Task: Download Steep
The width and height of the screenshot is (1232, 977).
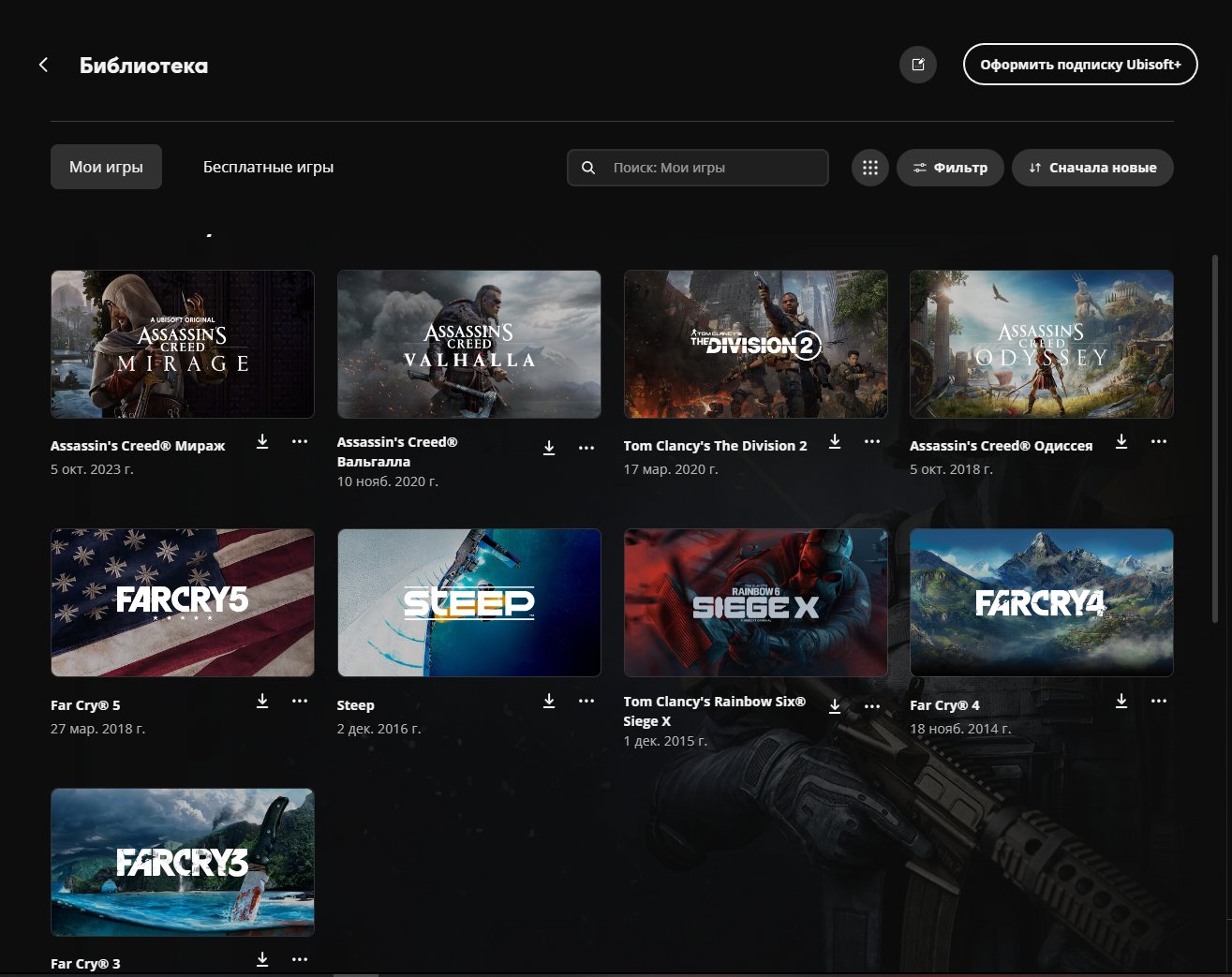Action: (x=549, y=701)
